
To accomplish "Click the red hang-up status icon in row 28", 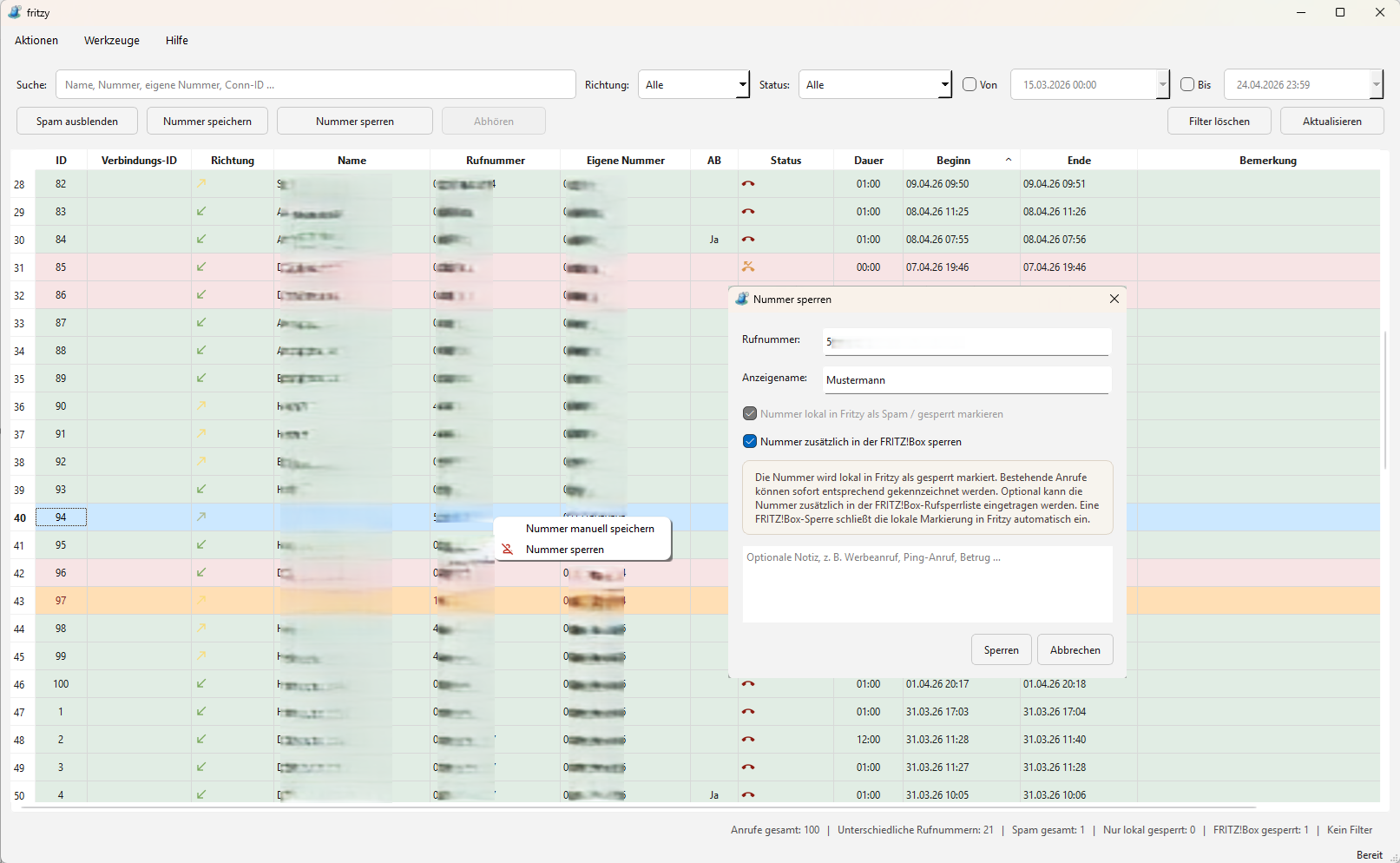I will [748, 184].
